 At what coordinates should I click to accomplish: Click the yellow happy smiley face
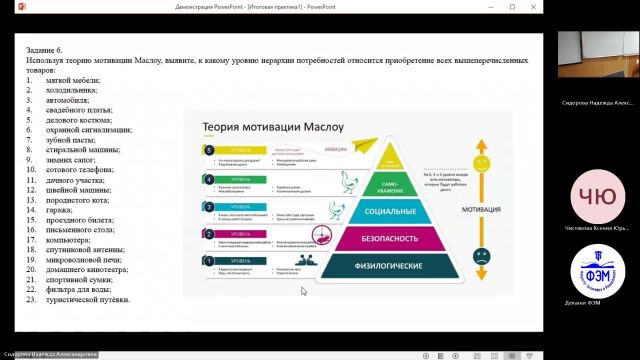click(x=482, y=164)
